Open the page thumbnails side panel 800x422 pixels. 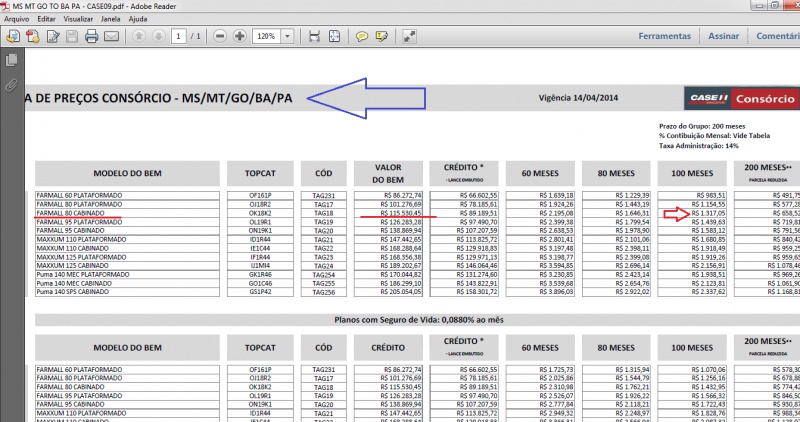point(11,60)
